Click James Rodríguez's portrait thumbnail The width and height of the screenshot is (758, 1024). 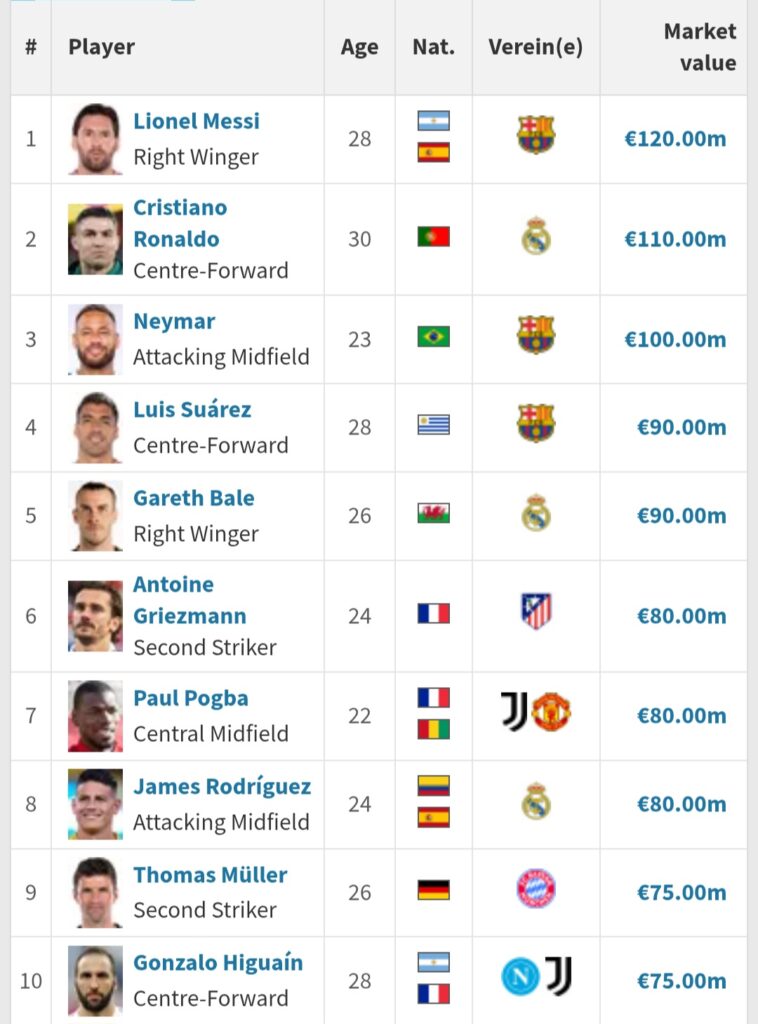point(96,804)
